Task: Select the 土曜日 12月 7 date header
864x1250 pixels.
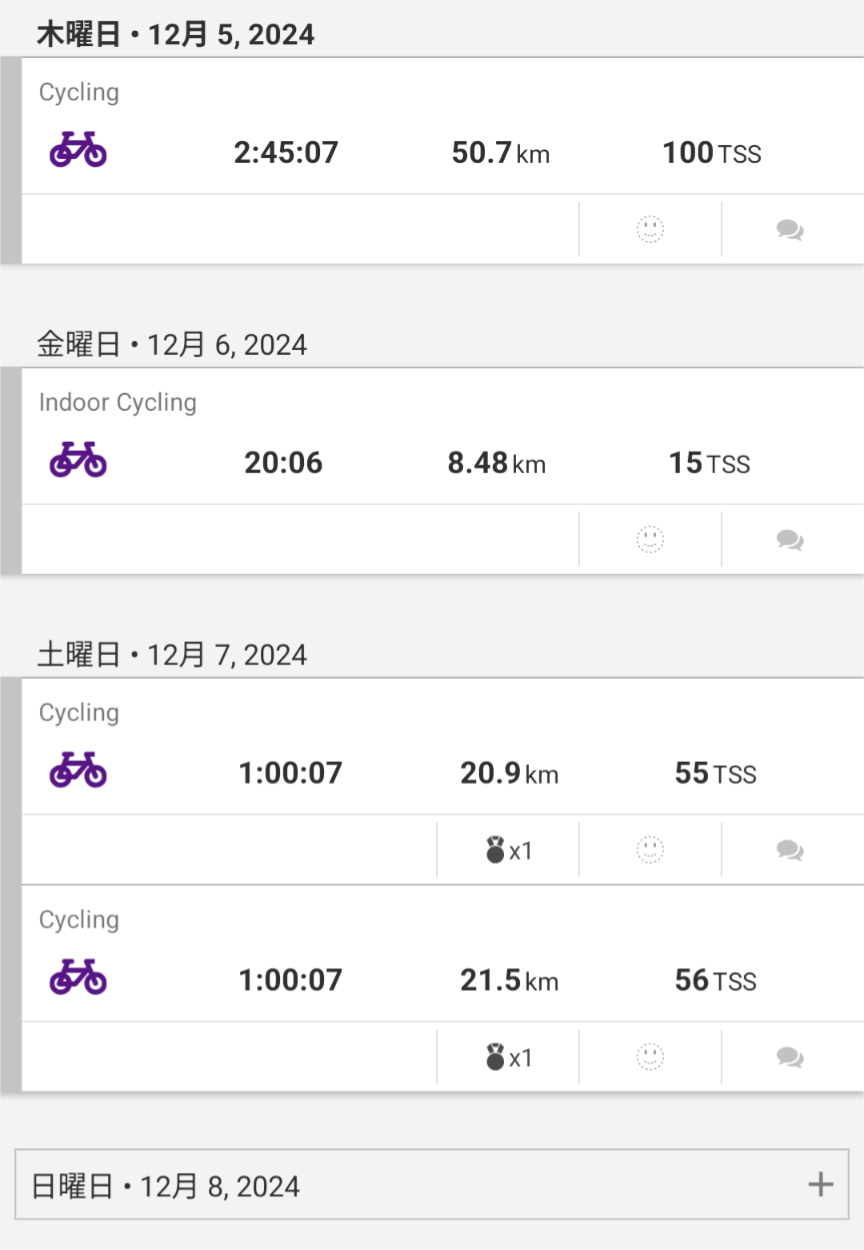Action: click(172, 655)
